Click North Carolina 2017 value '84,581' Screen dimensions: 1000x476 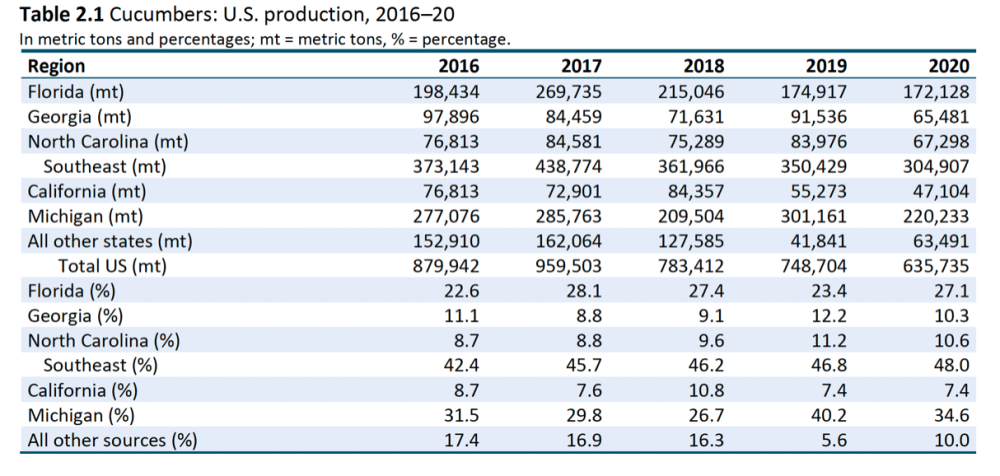[x=573, y=142]
